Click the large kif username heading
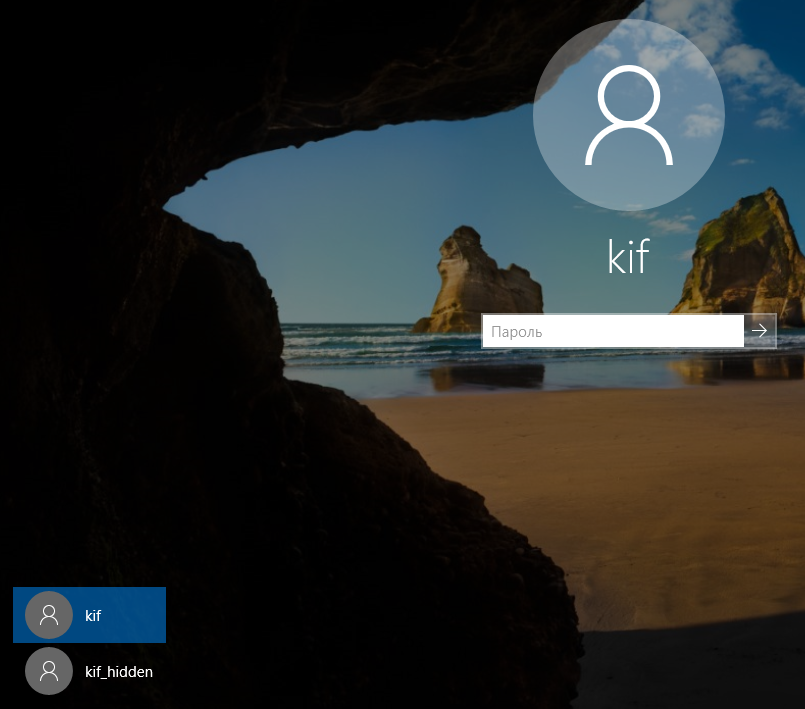Viewport: 805px width, 709px height. pyautogui.click(x=628, y=257)
